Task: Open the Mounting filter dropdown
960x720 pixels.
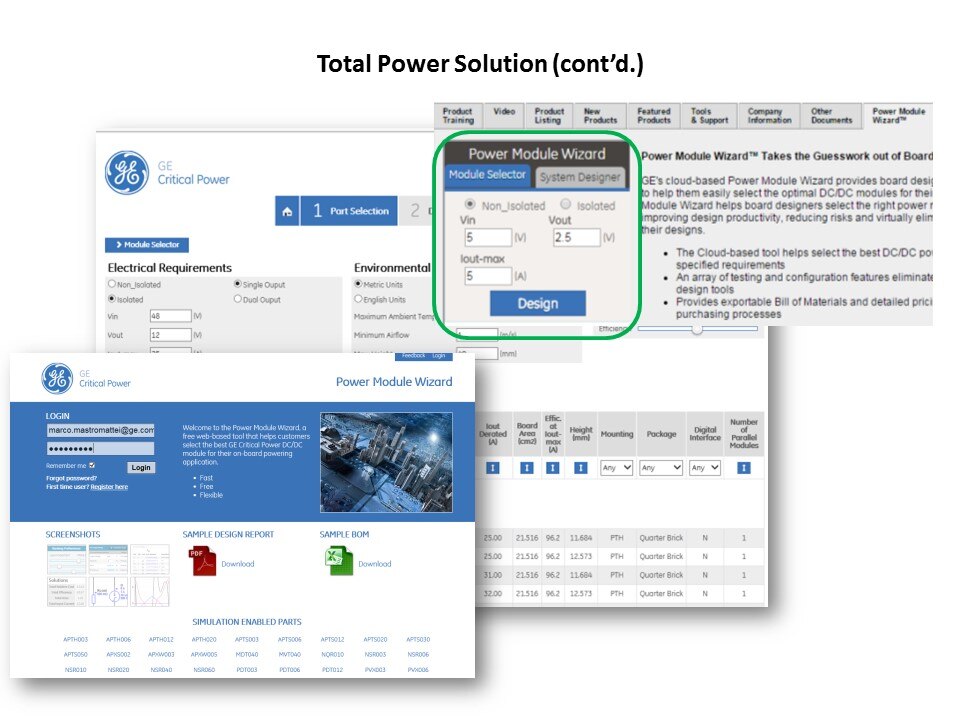Action: click(616, 468)
